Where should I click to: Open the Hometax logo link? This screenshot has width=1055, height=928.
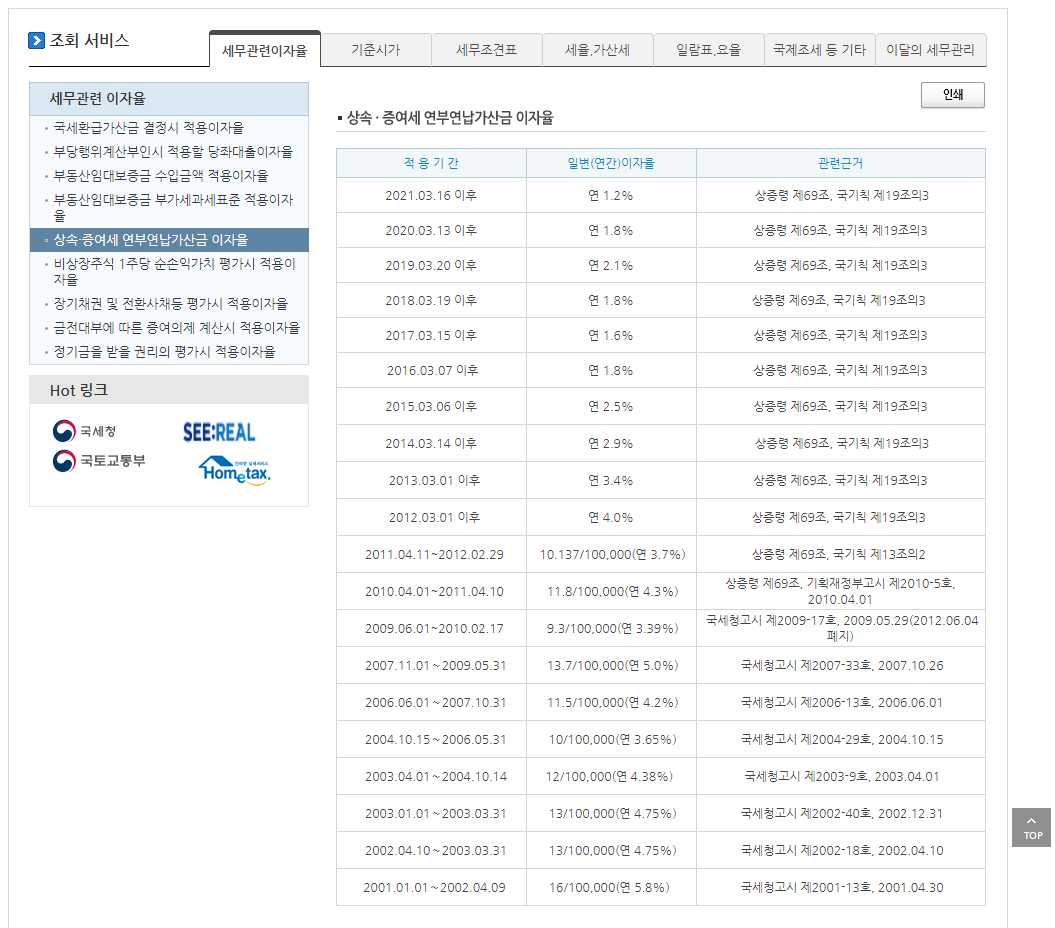235,470
